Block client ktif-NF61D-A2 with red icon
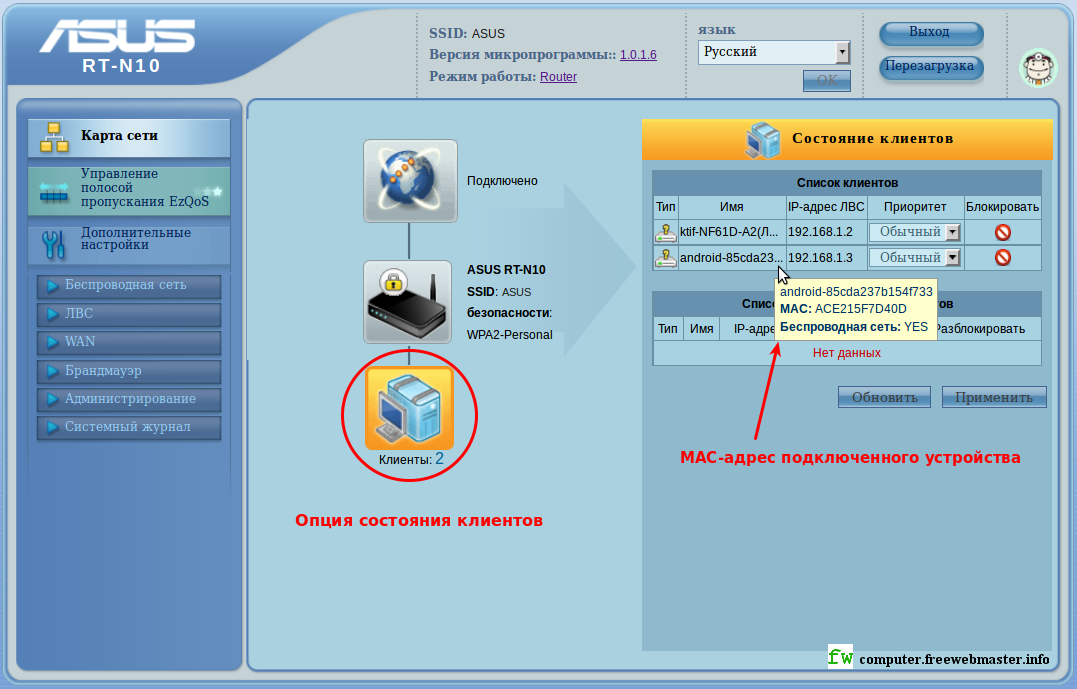Viewport: 1077px width, 689px height. 1003,232
